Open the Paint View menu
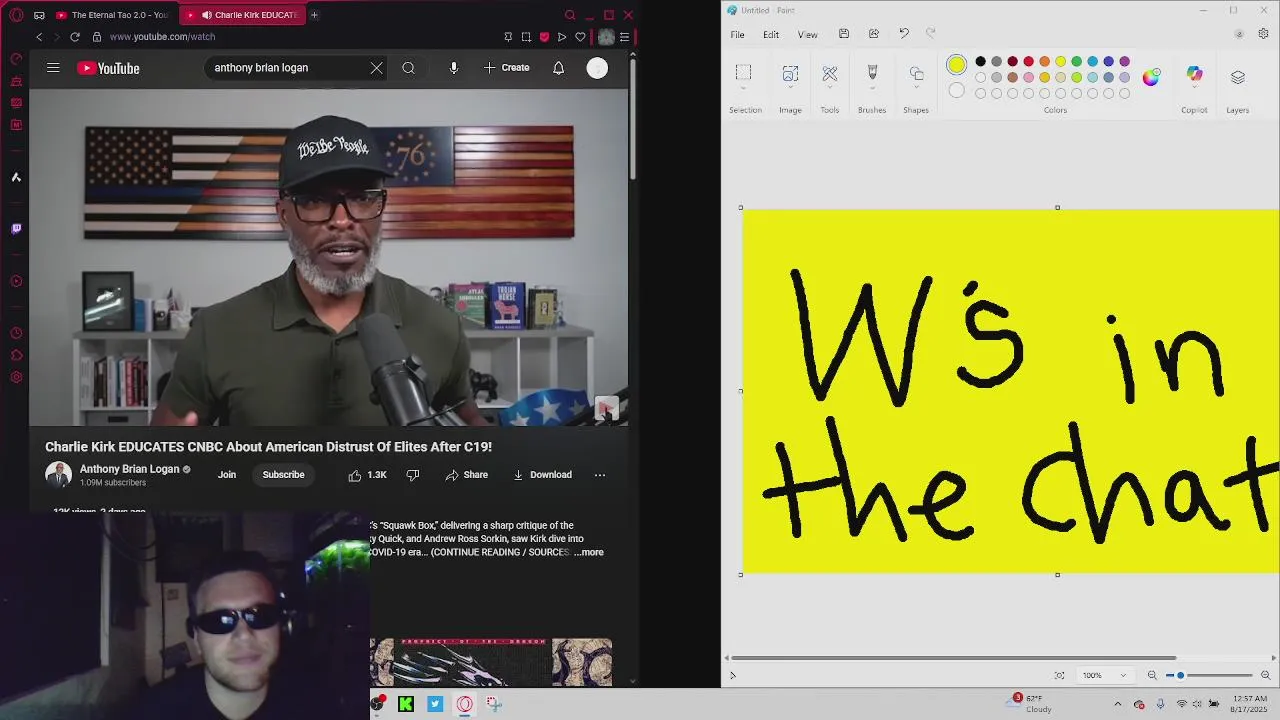 click(x=807, y=35)
